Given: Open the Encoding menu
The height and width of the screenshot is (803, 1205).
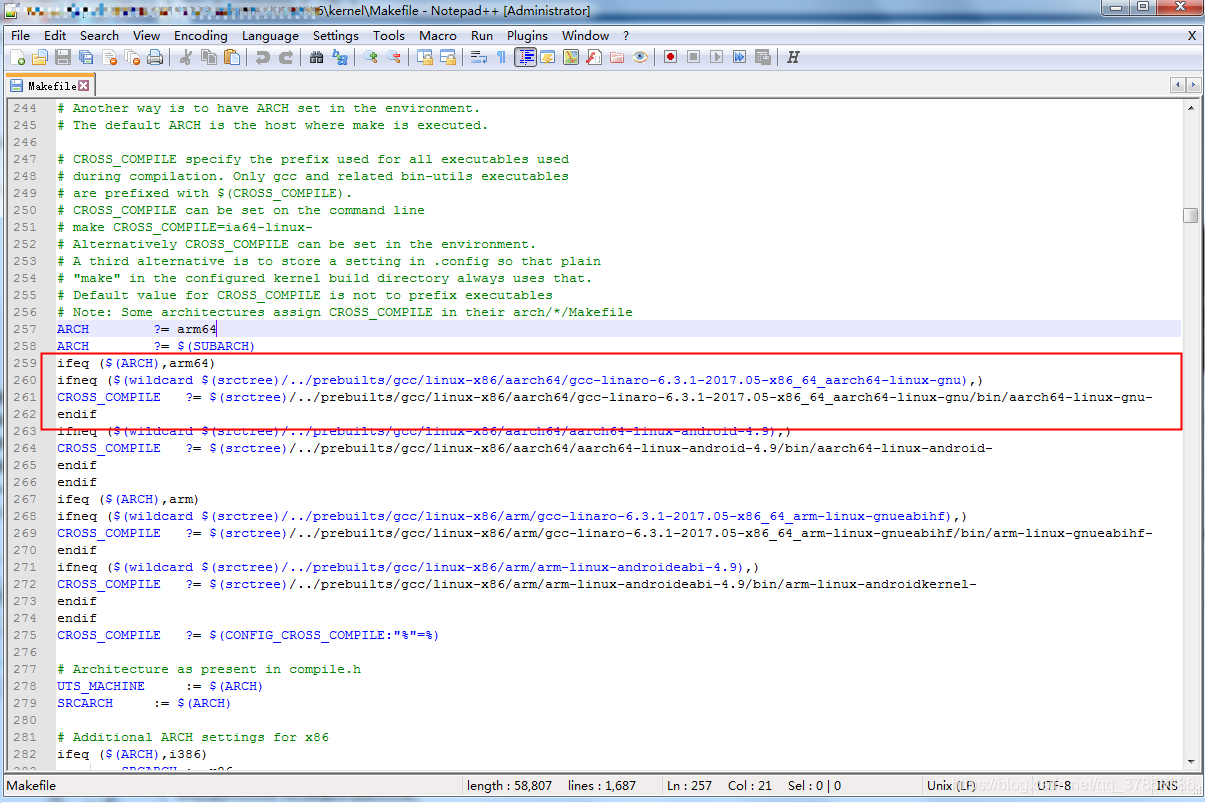Looking at the screenshot, I should 201,35.
